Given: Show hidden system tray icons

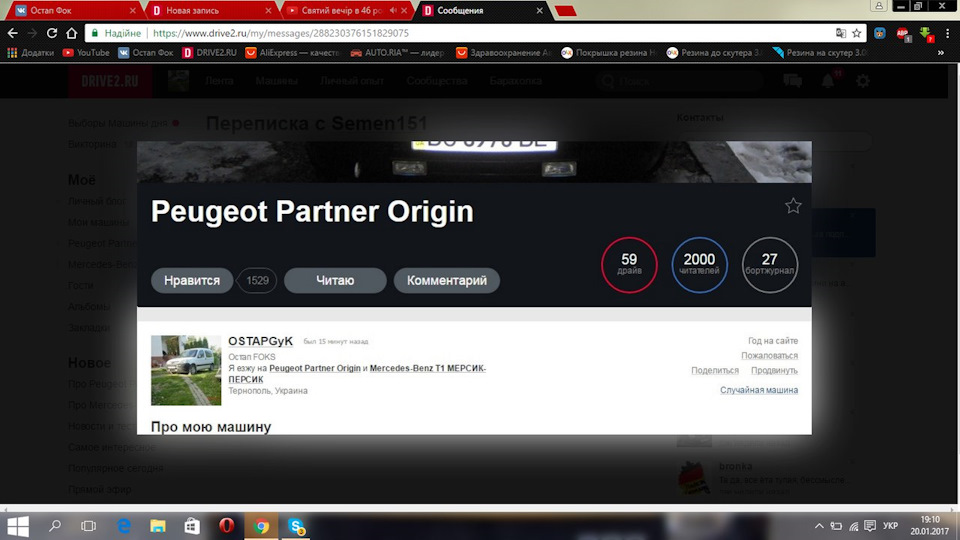Looking at the screenshot, I should pyautogui.click(x=819, y=526).
